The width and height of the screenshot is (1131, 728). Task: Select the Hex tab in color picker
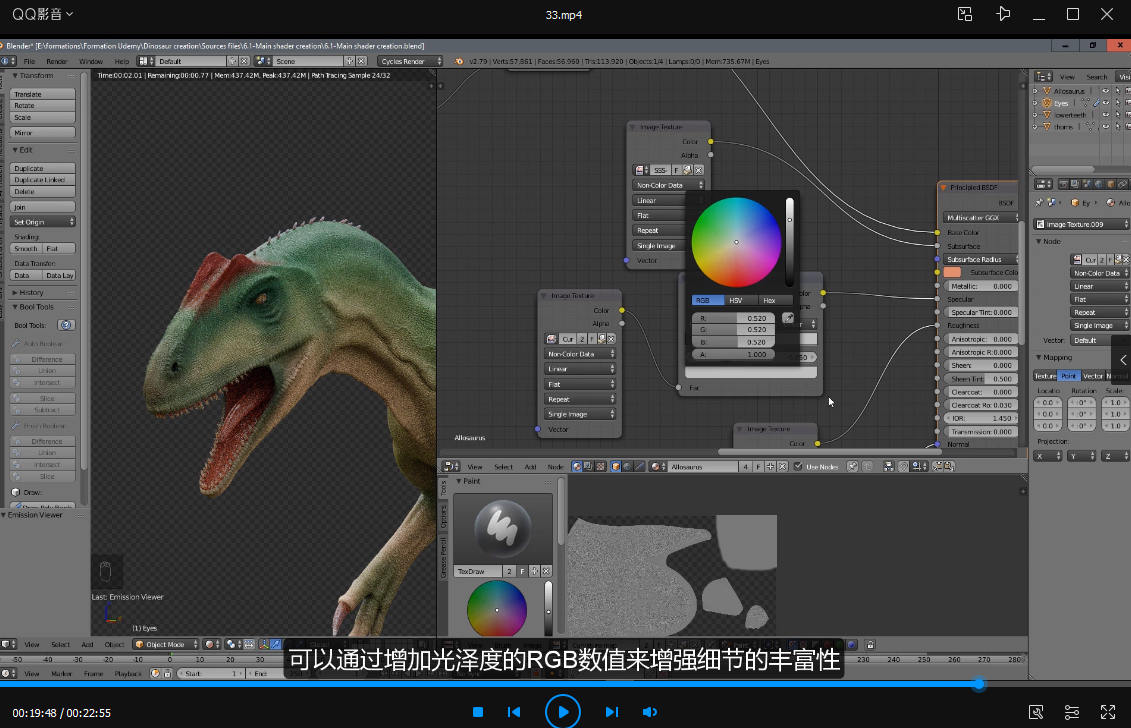(773, 300)
